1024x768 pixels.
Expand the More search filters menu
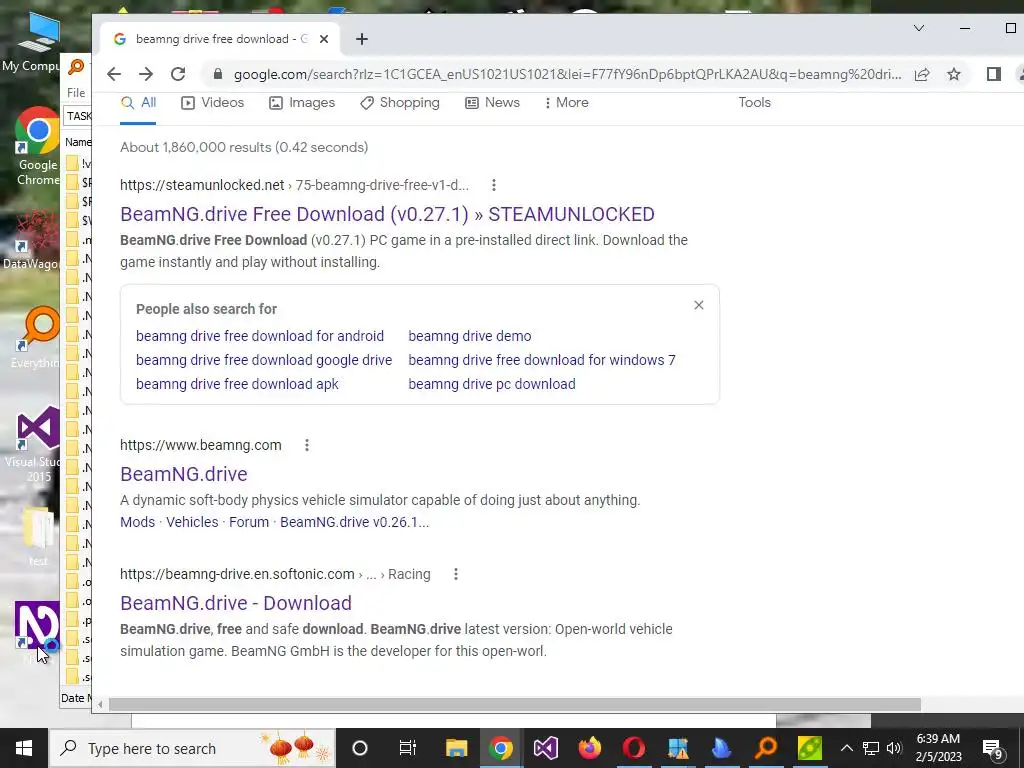[566, 103]
